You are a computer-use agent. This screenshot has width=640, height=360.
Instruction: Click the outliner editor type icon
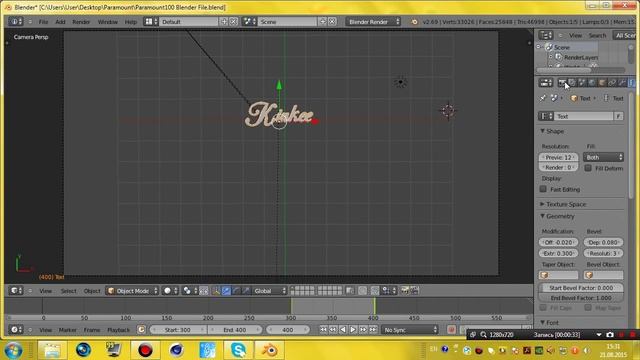(x=546, y=35)
